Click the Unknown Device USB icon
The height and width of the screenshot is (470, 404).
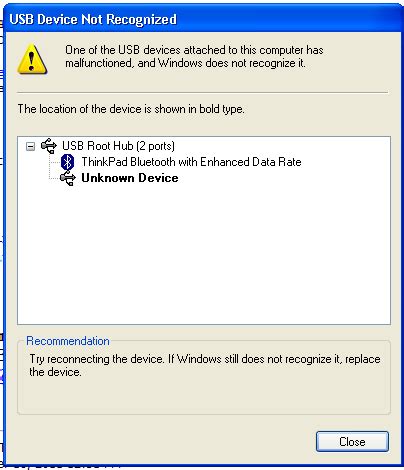pyautogui.click(x=68, y=178)
